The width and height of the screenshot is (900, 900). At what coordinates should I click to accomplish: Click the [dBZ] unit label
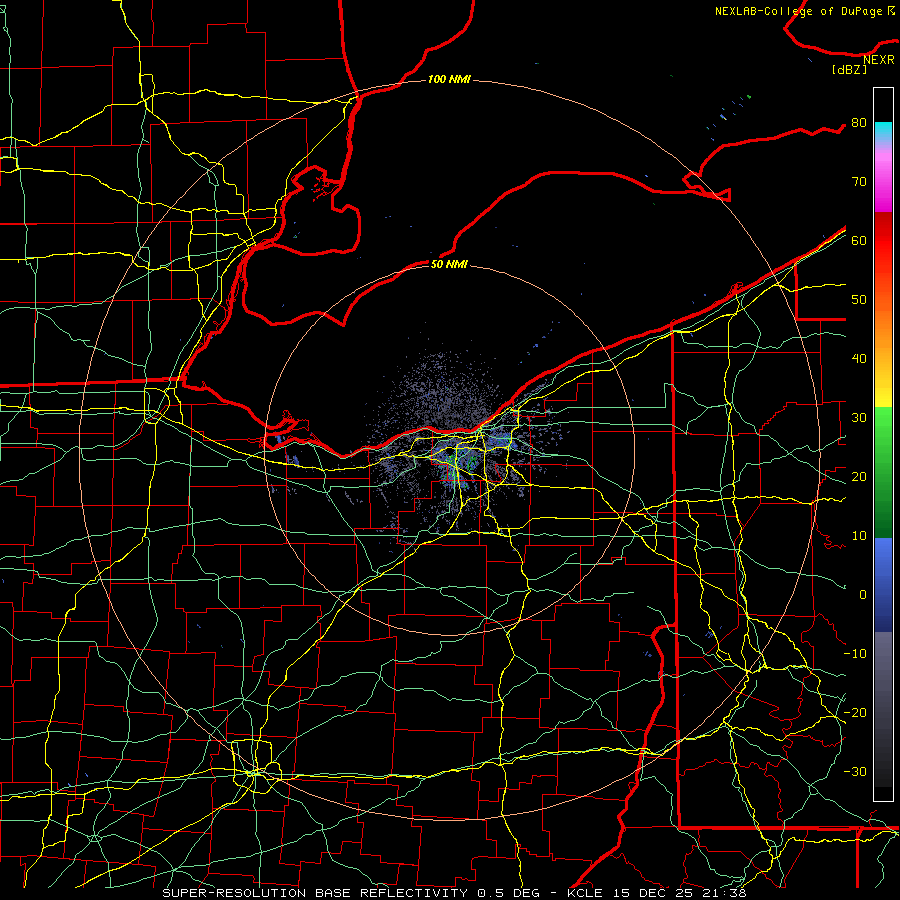pyautogui.click(x=849, y=69)
